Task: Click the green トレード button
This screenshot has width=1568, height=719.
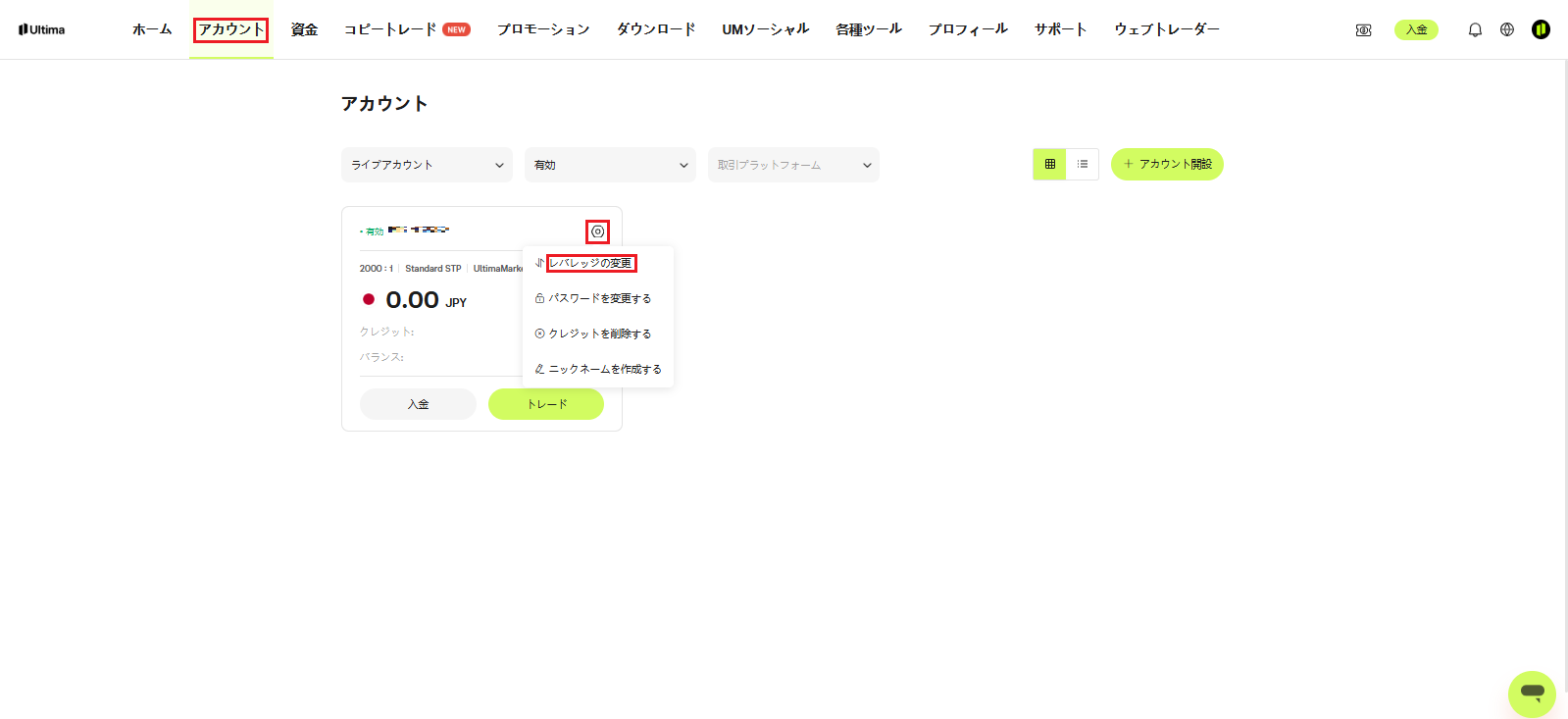Action: (546, 404)
